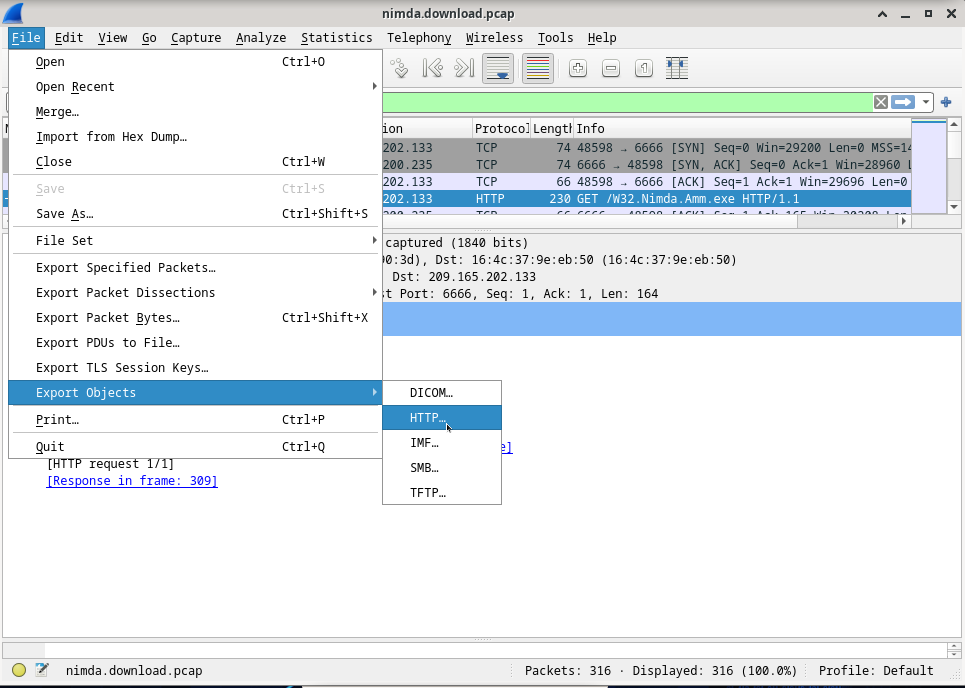The height and width of the screenshot is (688, 965).
Task: Click the expert information status circle
Action: coord(19,670)
